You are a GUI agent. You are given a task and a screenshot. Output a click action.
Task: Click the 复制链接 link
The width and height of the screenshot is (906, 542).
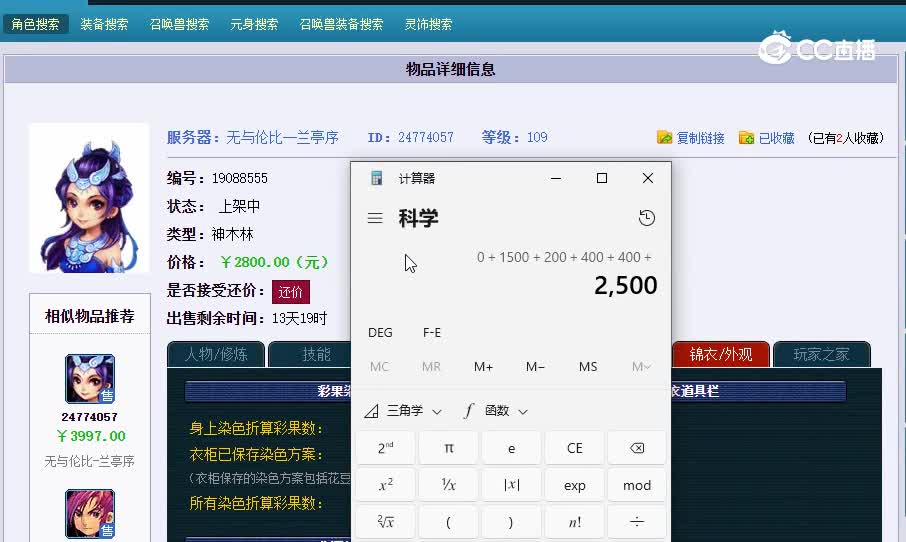[700, 138]
